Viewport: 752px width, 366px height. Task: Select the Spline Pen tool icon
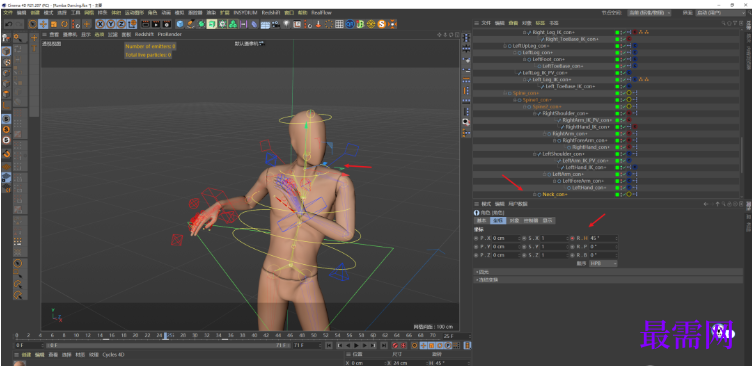click(x=190, y=24)
